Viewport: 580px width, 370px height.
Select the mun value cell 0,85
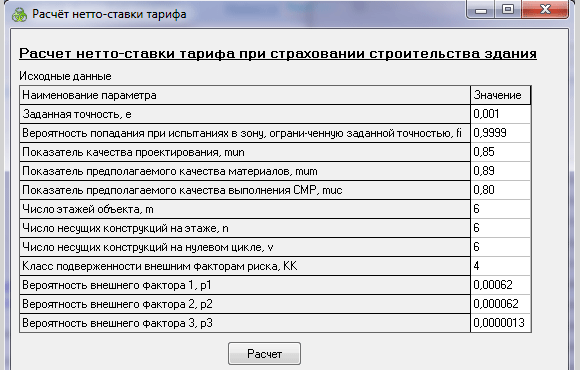coord(500,152)
